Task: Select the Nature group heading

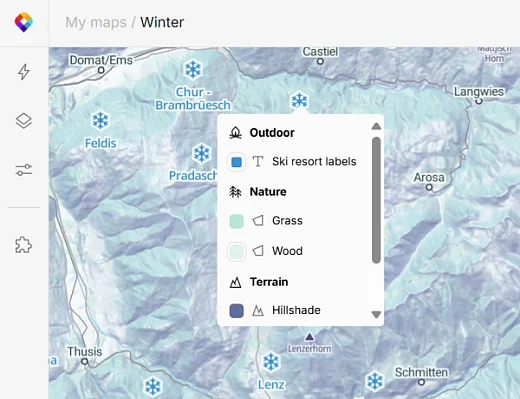Action: click(268, 192)
